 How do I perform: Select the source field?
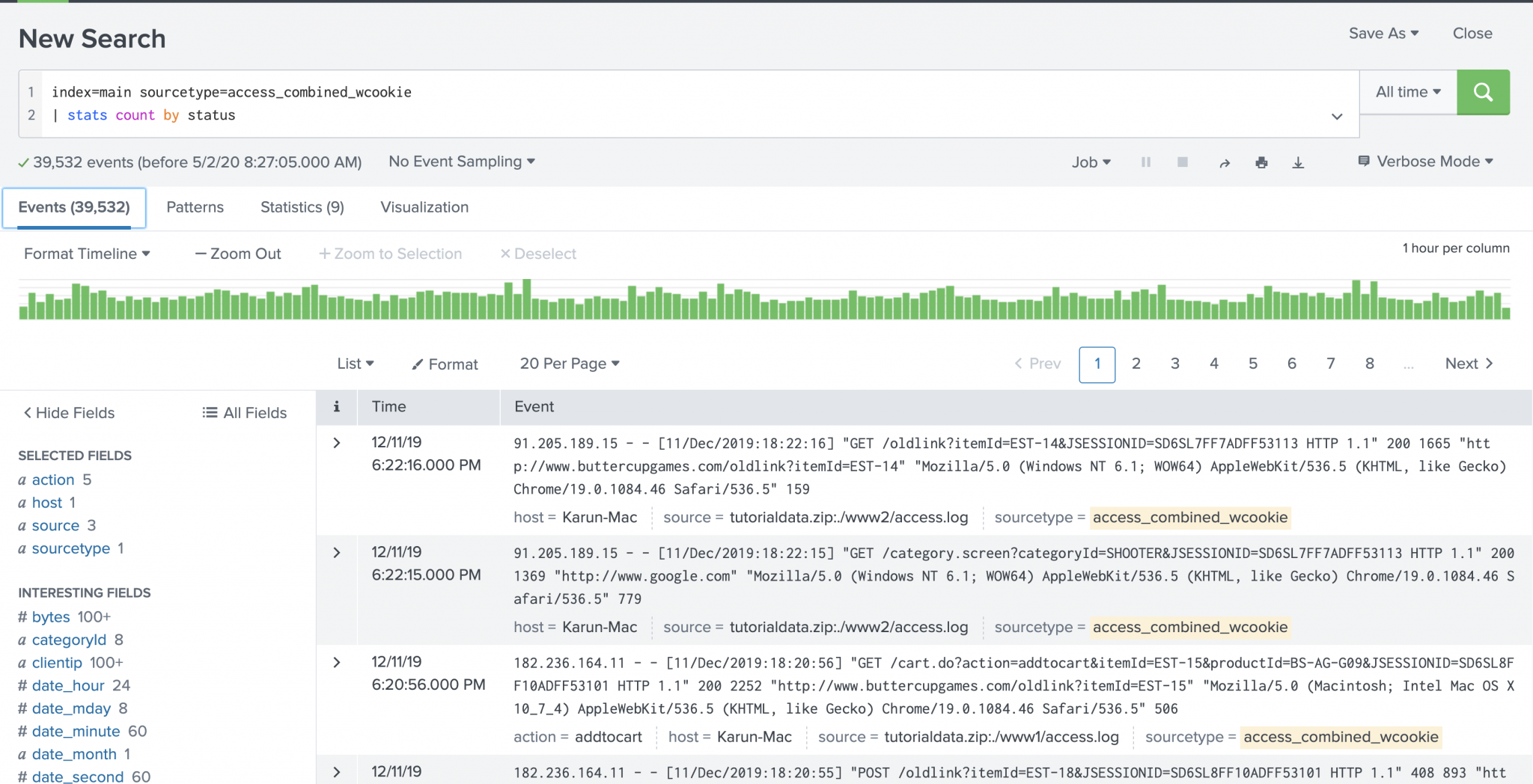(x=55, y=526)
